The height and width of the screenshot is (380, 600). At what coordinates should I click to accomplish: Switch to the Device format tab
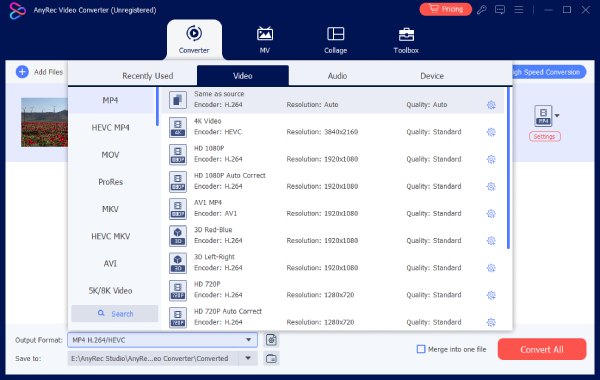(432, 76)
